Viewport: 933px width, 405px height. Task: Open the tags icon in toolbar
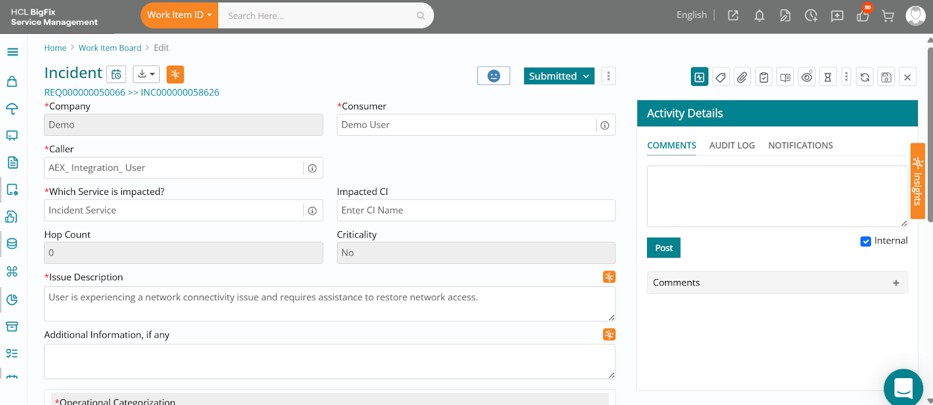point(721,77)
